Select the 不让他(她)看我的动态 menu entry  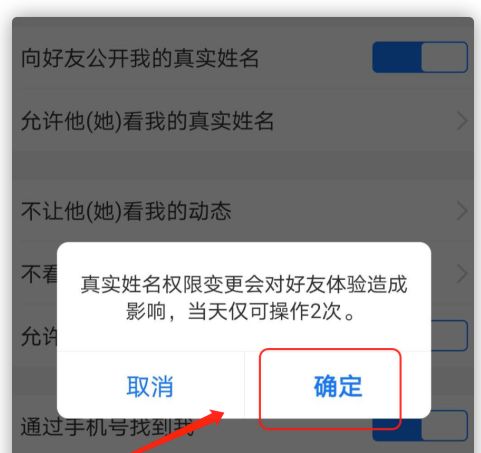(x=243, y=211)
